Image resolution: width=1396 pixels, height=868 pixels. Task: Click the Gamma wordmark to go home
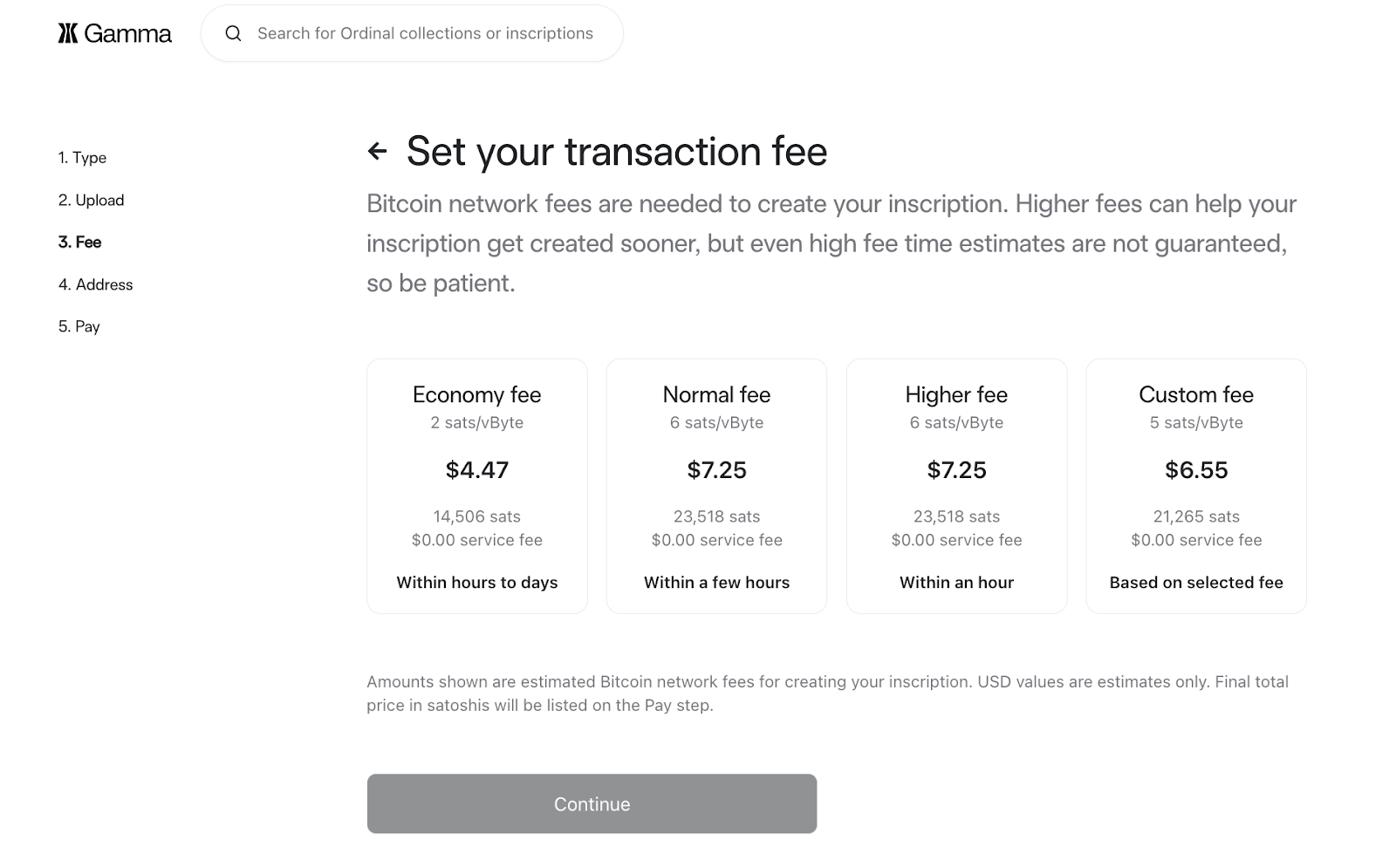tap(127, 33)
